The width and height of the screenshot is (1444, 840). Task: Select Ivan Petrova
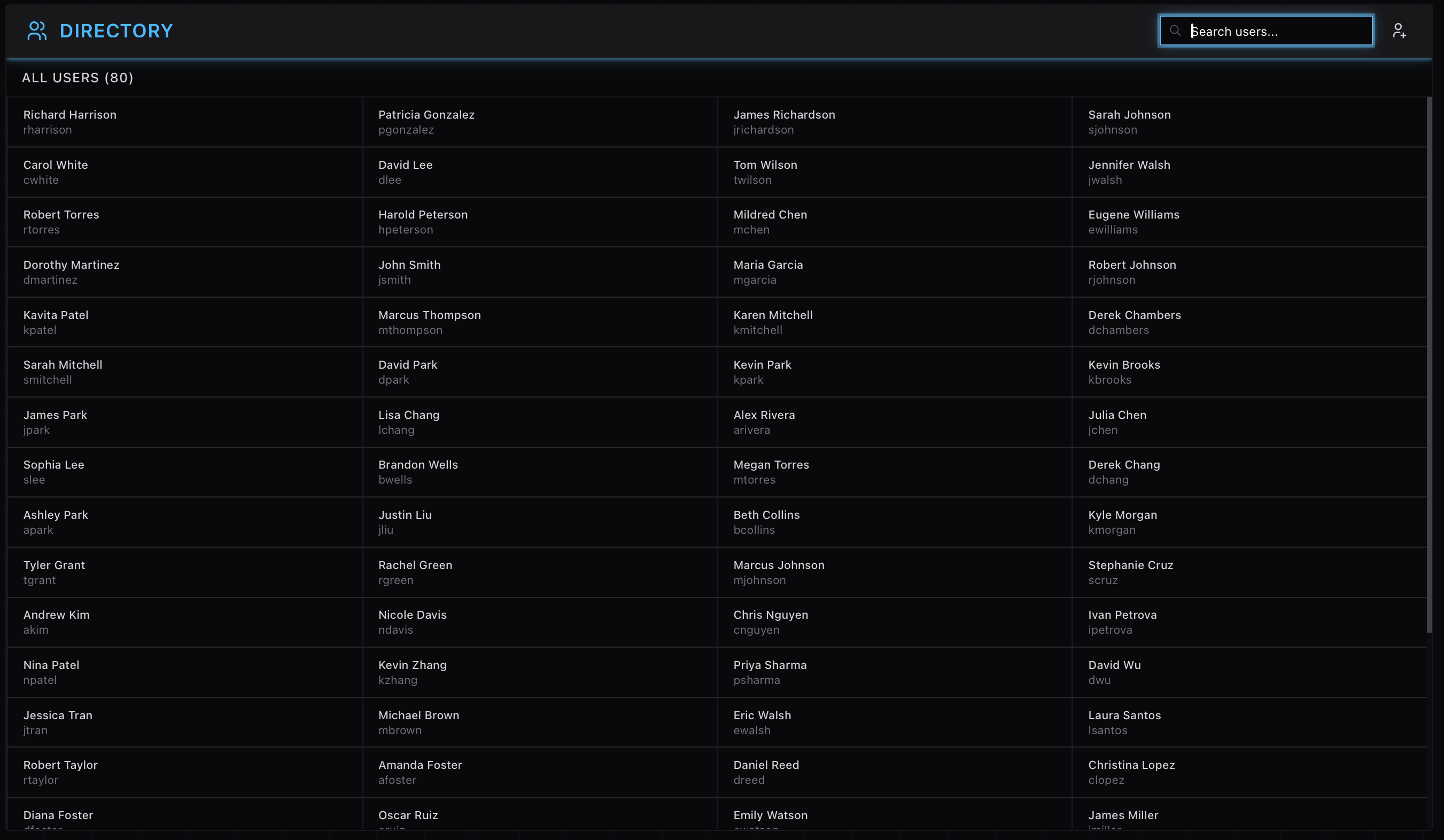click(x=1249, y=623)
